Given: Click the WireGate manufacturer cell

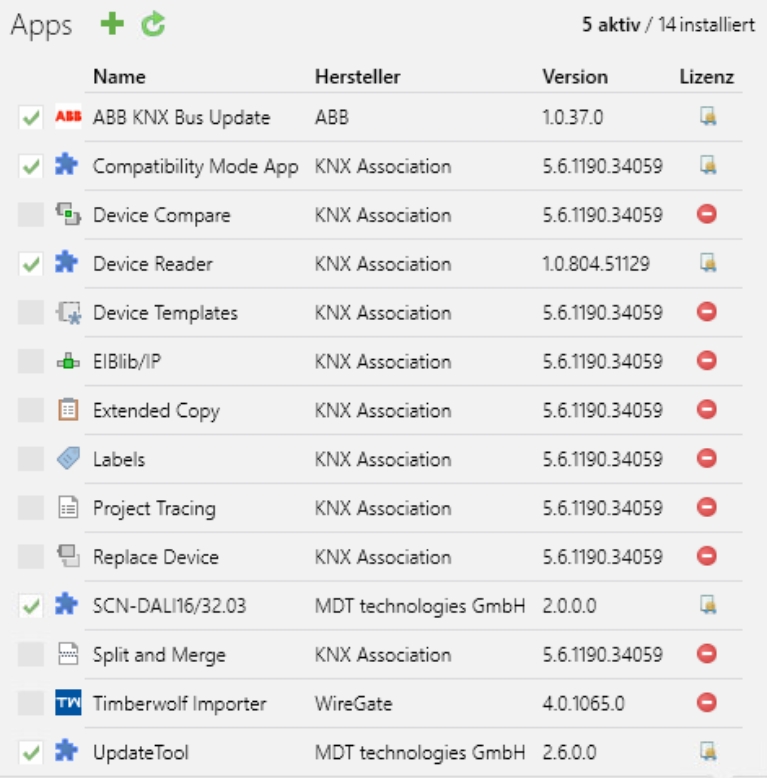Looking at the screenshot, I should pos(354,704).
